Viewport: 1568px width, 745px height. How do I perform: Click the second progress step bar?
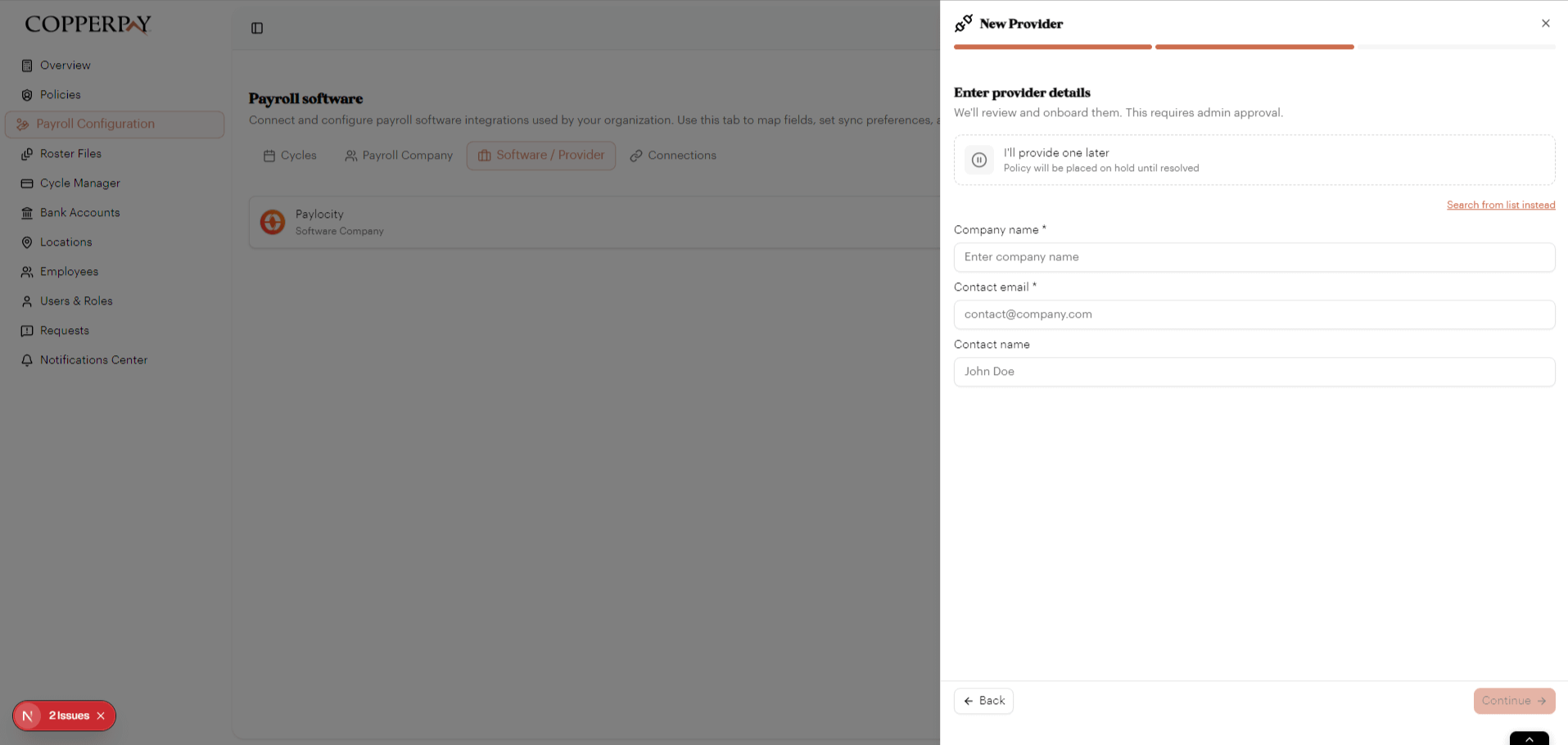coord(1254,47)
